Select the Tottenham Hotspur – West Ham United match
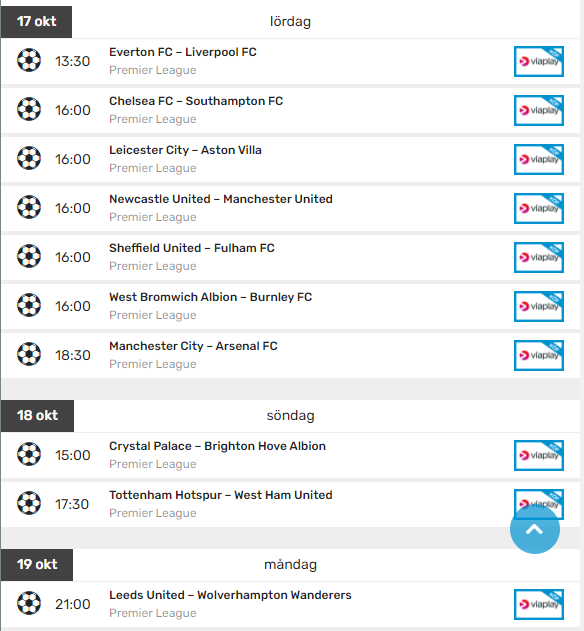The image size is (584, 631). (221, 495)
